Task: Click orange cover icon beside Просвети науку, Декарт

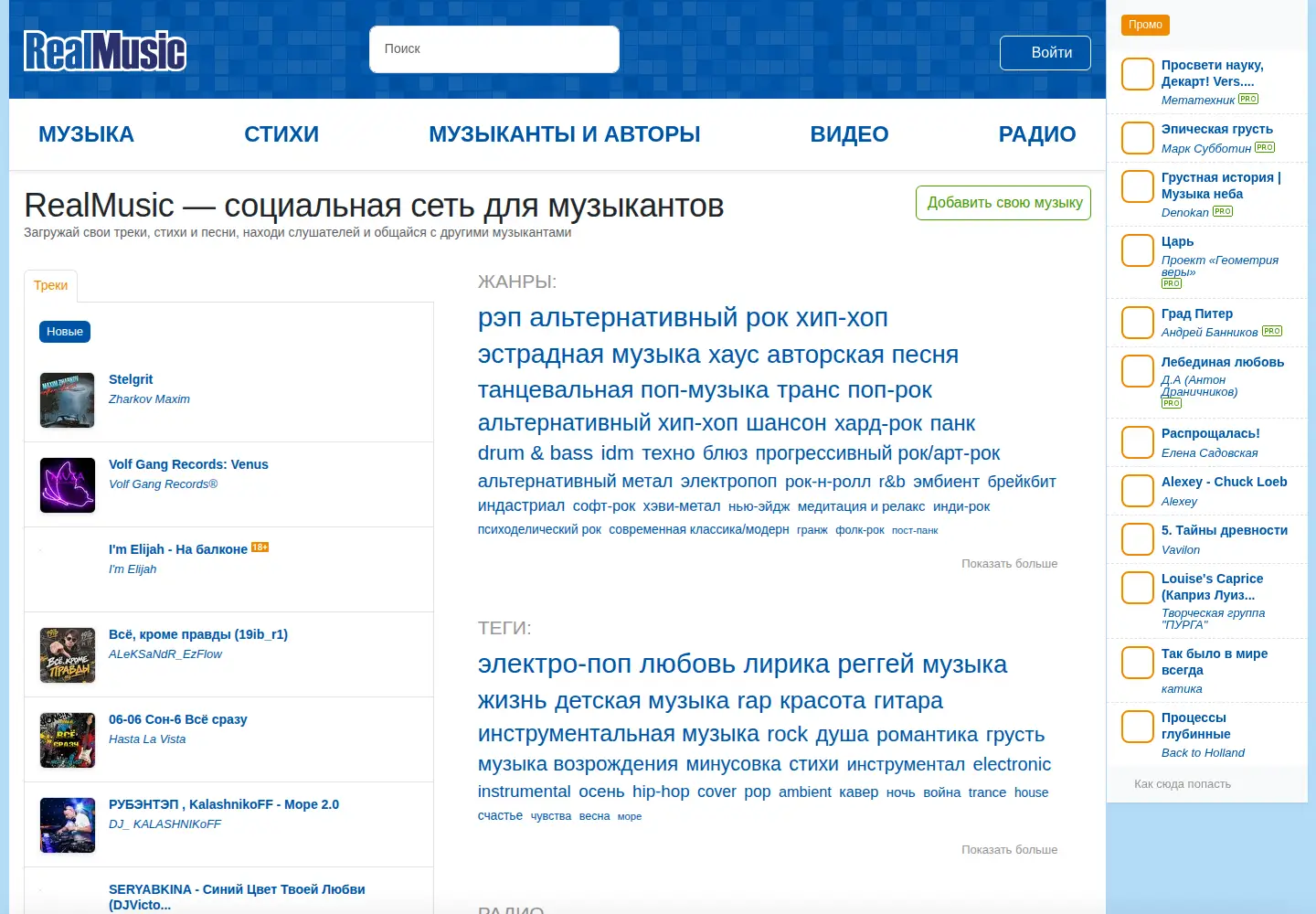Action: [1138, 74]
